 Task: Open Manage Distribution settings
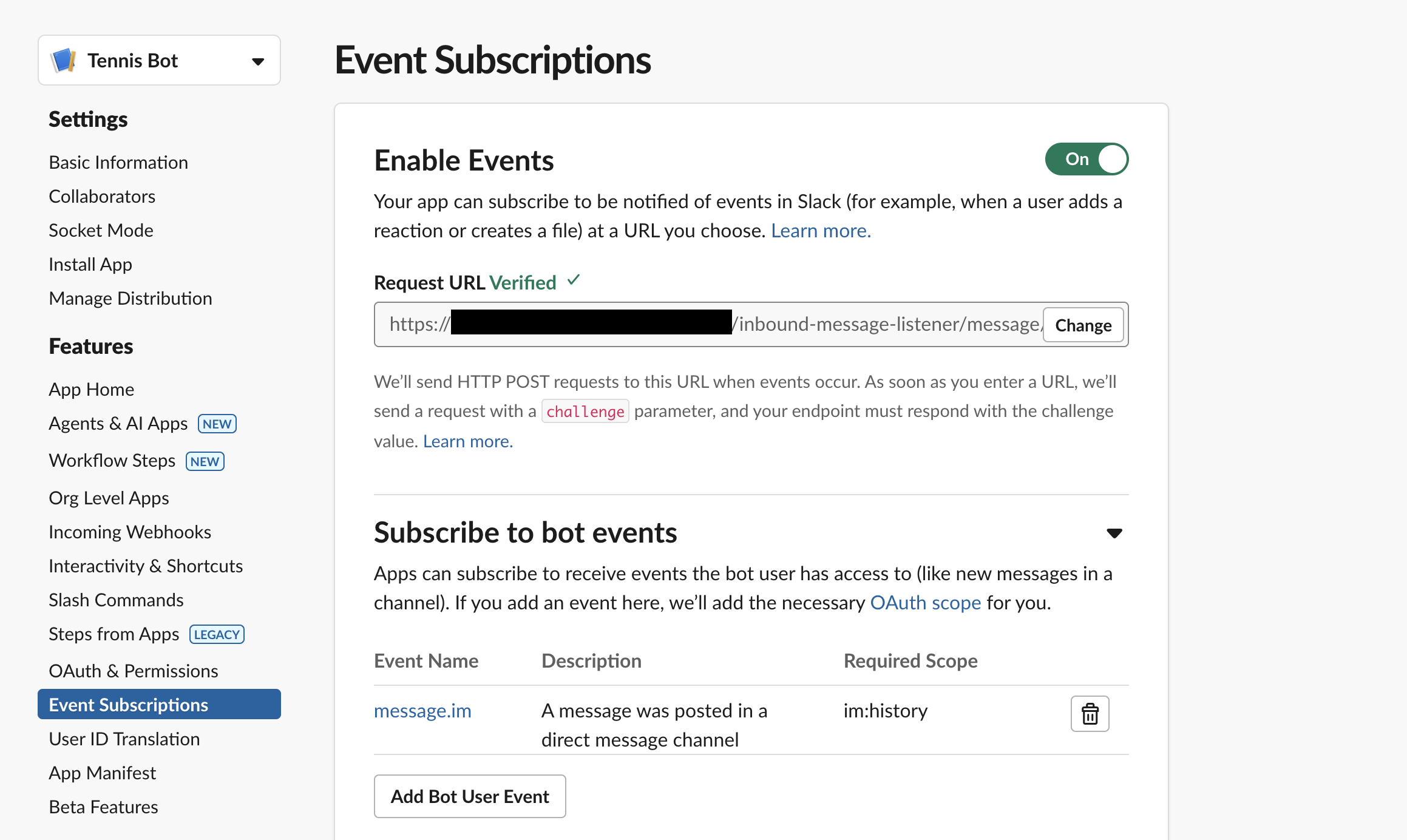[130, 298]
